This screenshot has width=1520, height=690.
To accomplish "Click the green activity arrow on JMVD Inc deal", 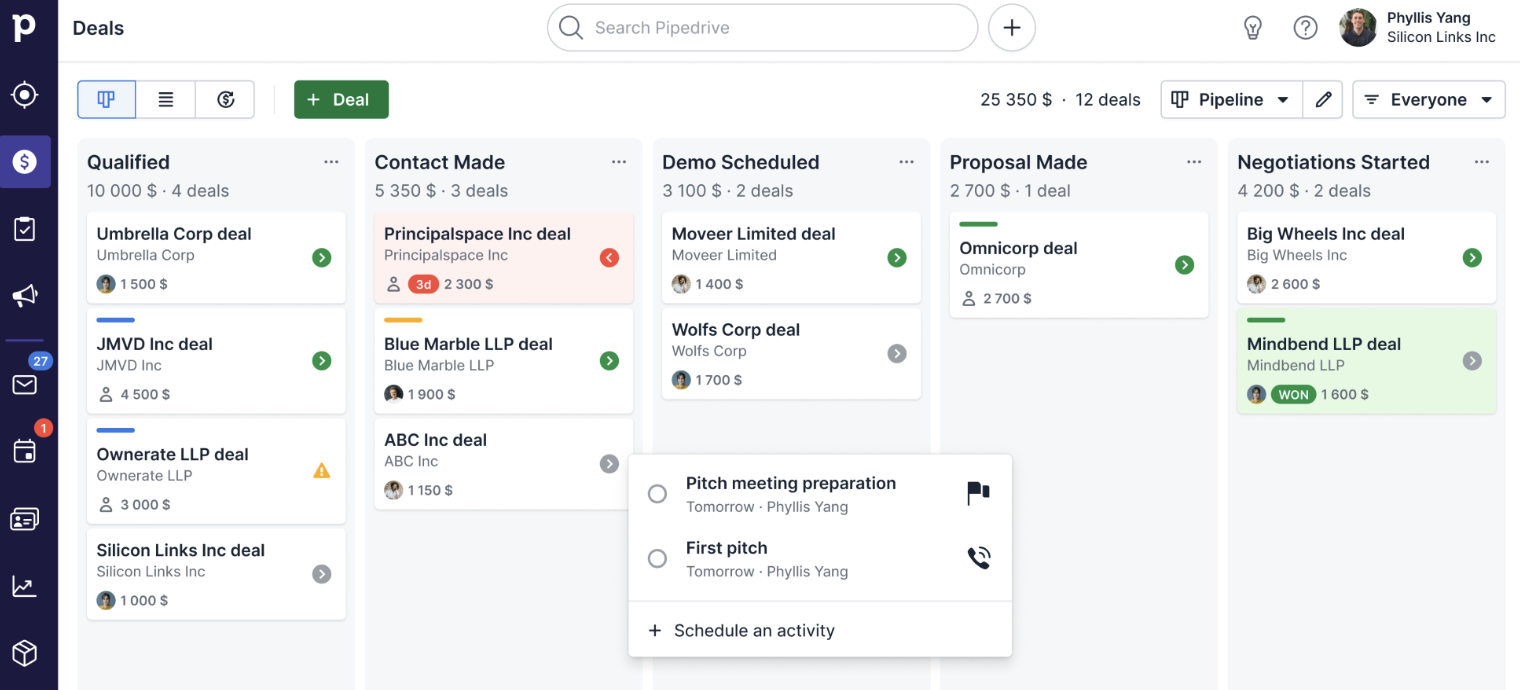I will [x=321, y=361].
